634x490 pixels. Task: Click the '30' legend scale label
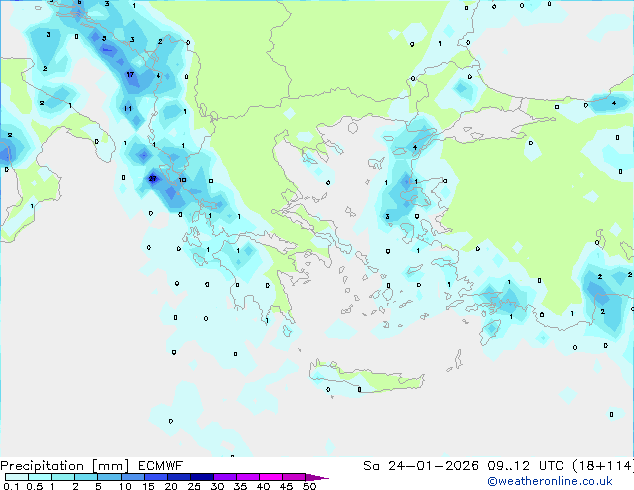(x=217, y=486)
